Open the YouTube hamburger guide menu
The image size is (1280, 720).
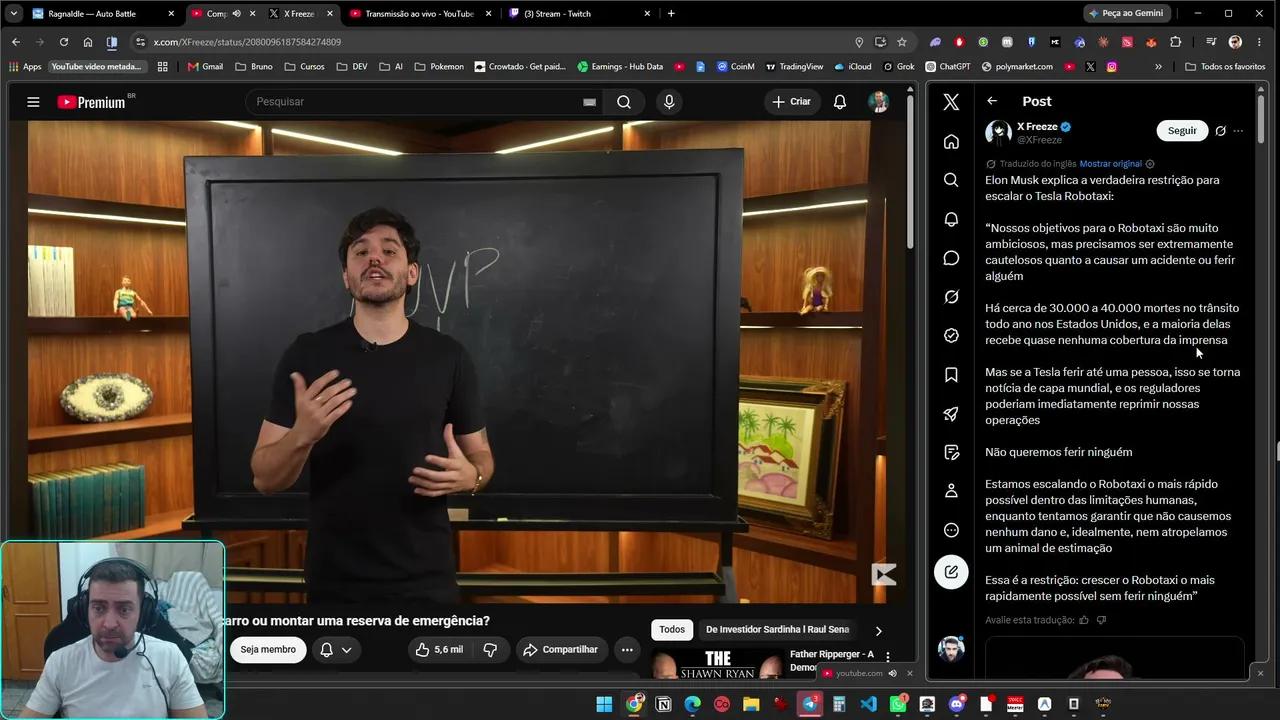[33, 102]
